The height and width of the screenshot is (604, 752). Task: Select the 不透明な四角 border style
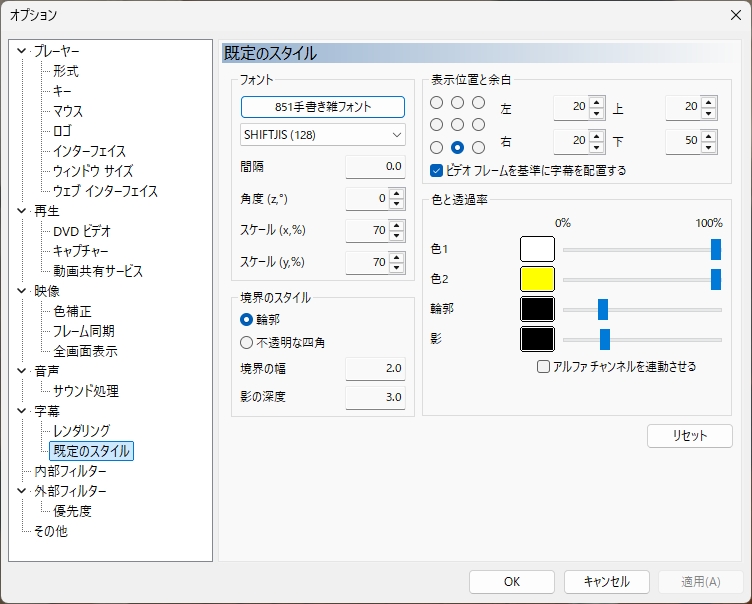click(x=247, y=342)
